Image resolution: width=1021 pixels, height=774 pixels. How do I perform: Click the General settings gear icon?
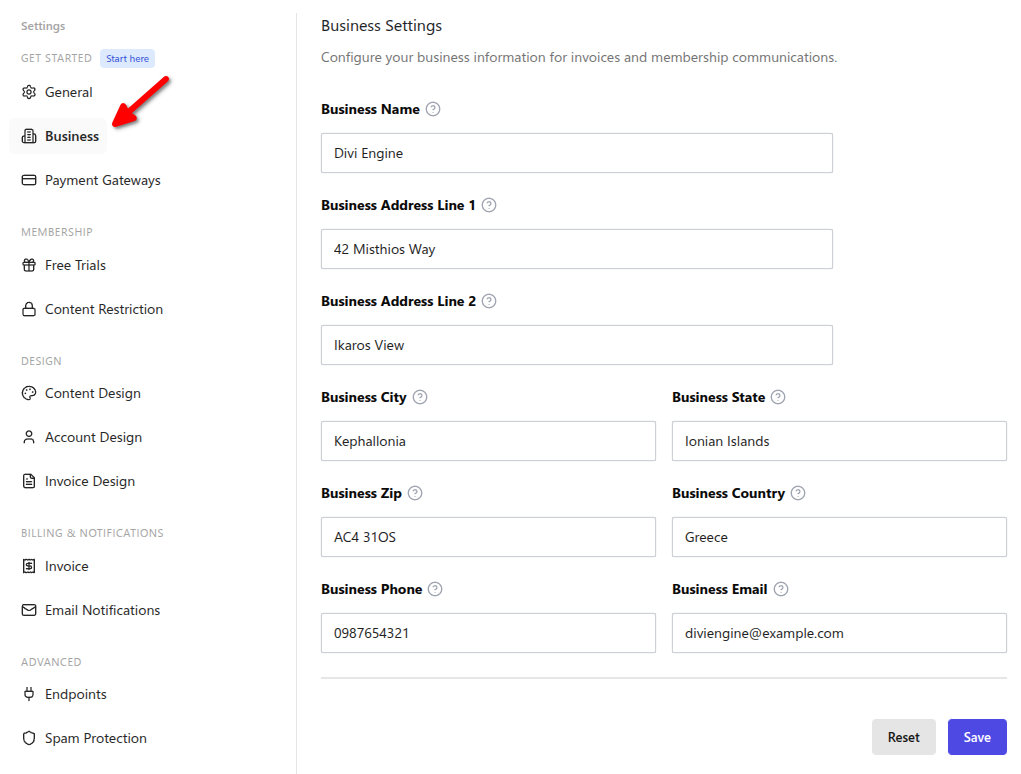tap(29, 92)
